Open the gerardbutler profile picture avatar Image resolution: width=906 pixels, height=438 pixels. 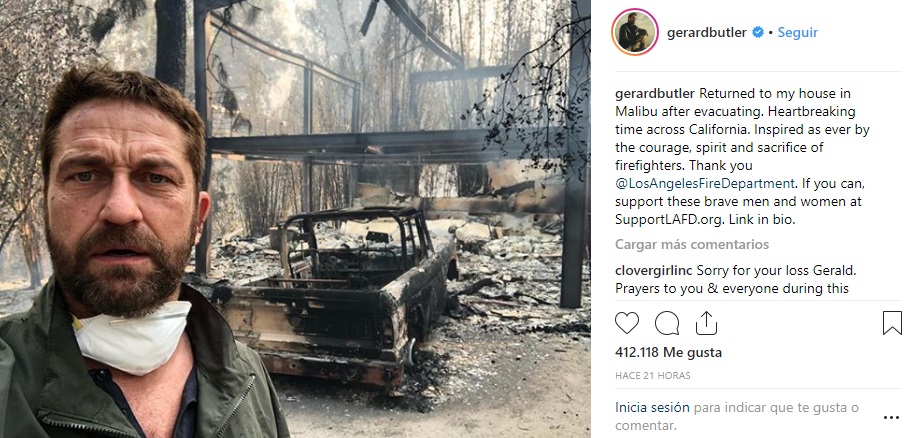(634, 32)
